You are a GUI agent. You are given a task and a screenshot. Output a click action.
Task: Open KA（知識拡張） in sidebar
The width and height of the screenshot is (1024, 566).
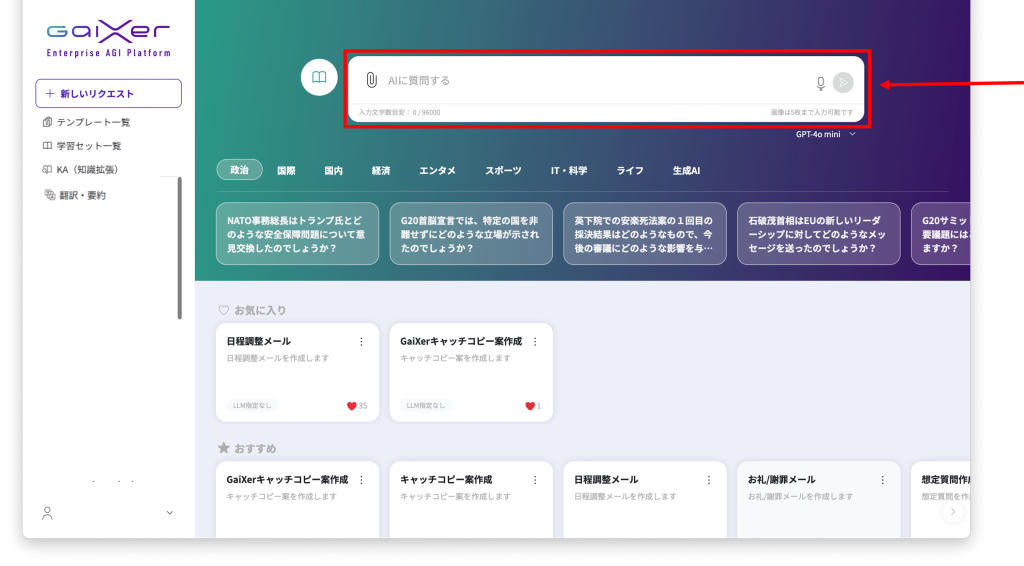click(x=80, y=170)
